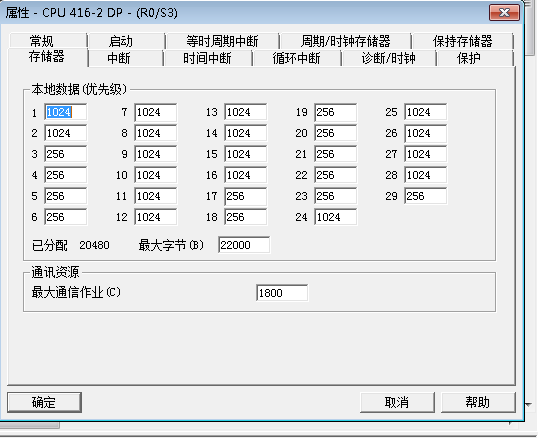The height and width of the screenshot is (438, 538).
Task: Click priority 12 local data field
Action: point(155,217)
